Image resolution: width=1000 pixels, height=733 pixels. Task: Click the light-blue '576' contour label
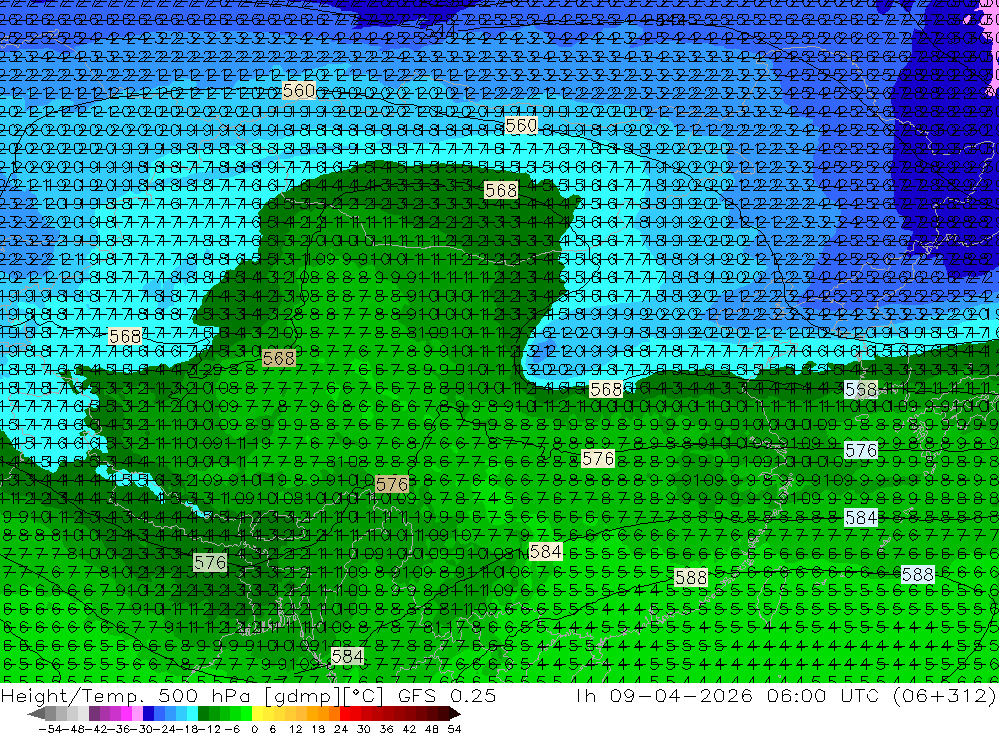click(861, 450)
